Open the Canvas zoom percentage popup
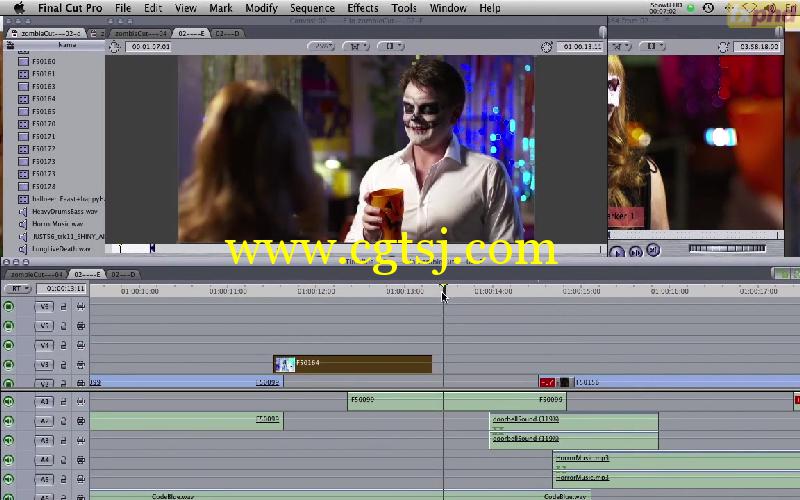This screenshot has height=500, width=800. point(321,46)
